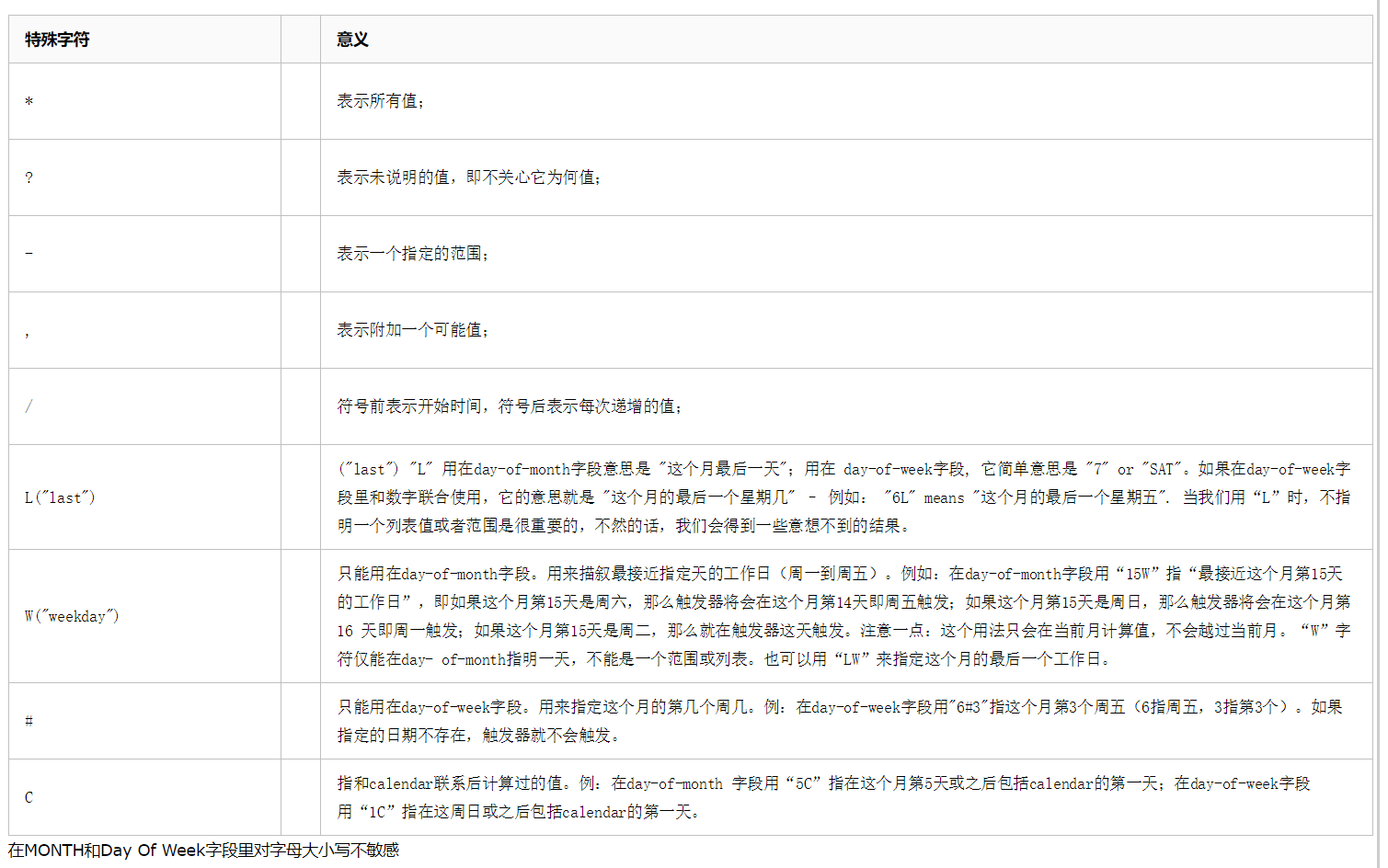
Task: Select the question mark ? character cell
Action: pyautogui.click(x=144, y=177)
